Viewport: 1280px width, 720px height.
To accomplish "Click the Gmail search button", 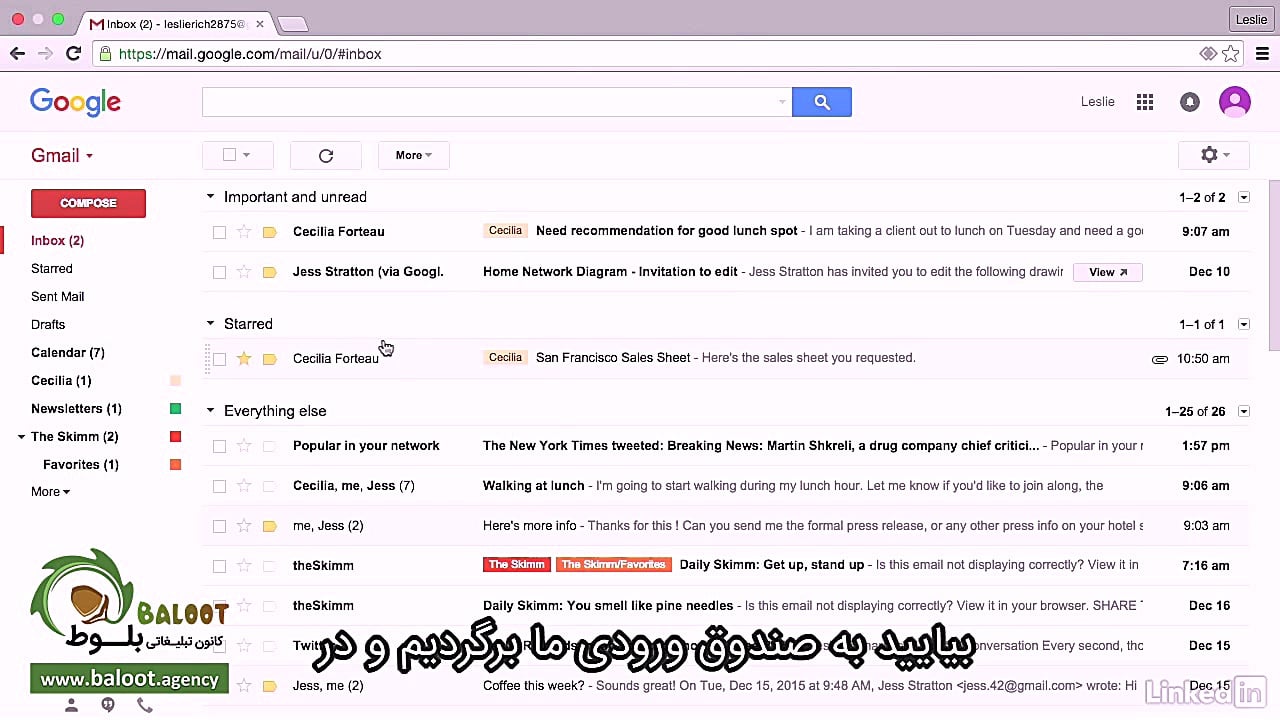I will click(821, 101).
